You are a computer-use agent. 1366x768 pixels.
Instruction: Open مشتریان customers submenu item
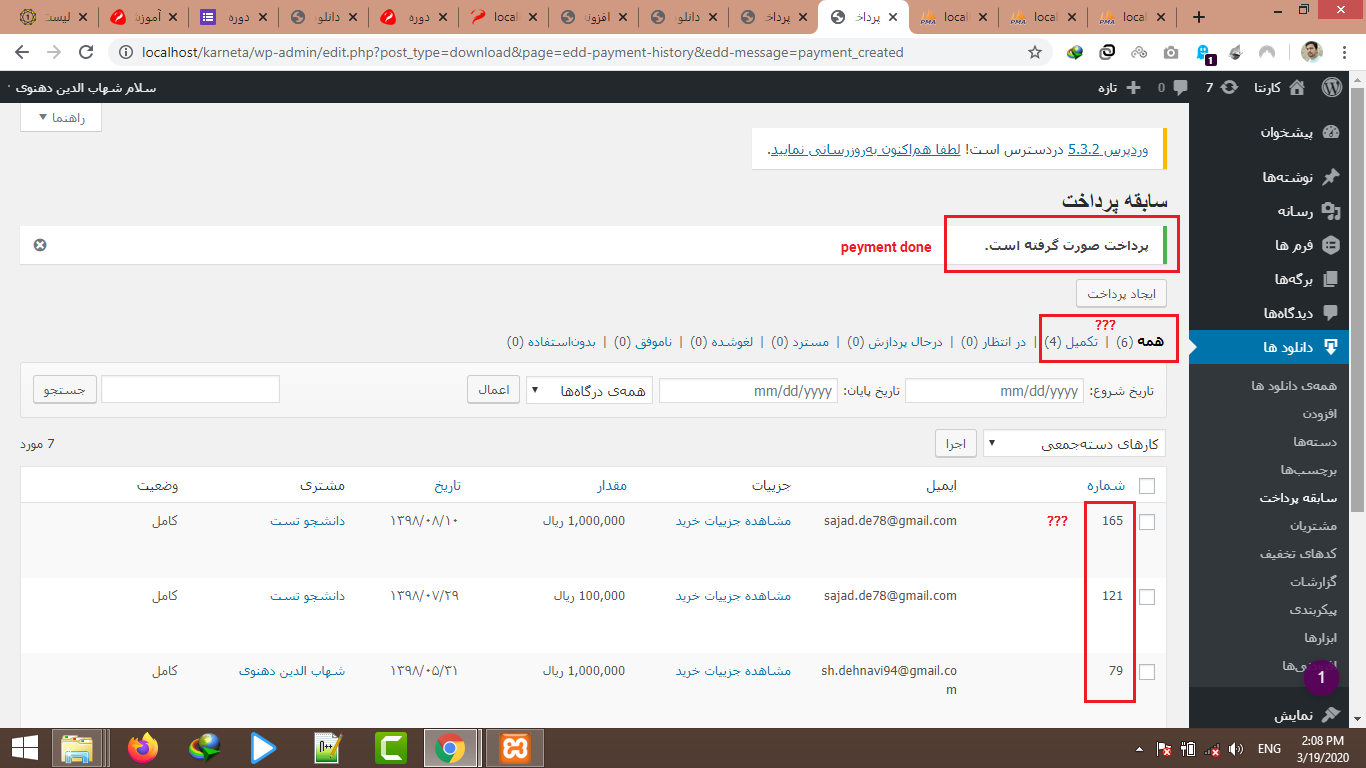1313,525
